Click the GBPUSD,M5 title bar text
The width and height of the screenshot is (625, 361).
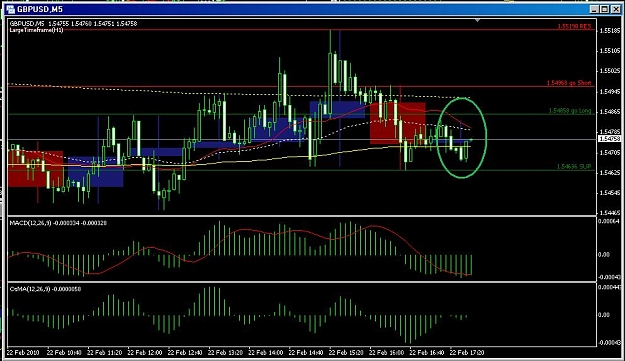(40, 9)
